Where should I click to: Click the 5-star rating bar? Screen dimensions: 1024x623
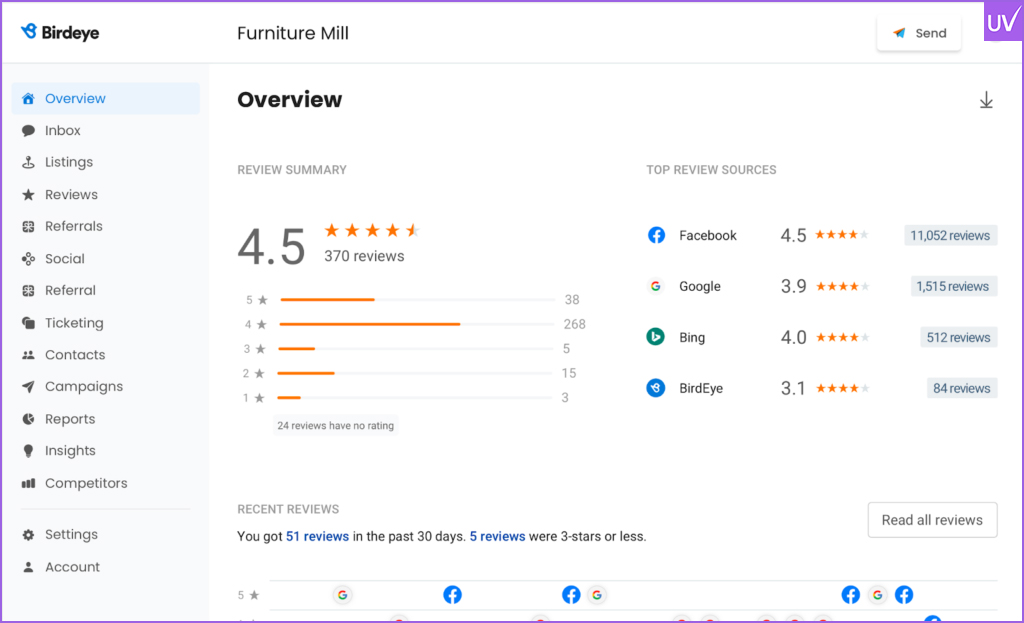tap(417, 300)
